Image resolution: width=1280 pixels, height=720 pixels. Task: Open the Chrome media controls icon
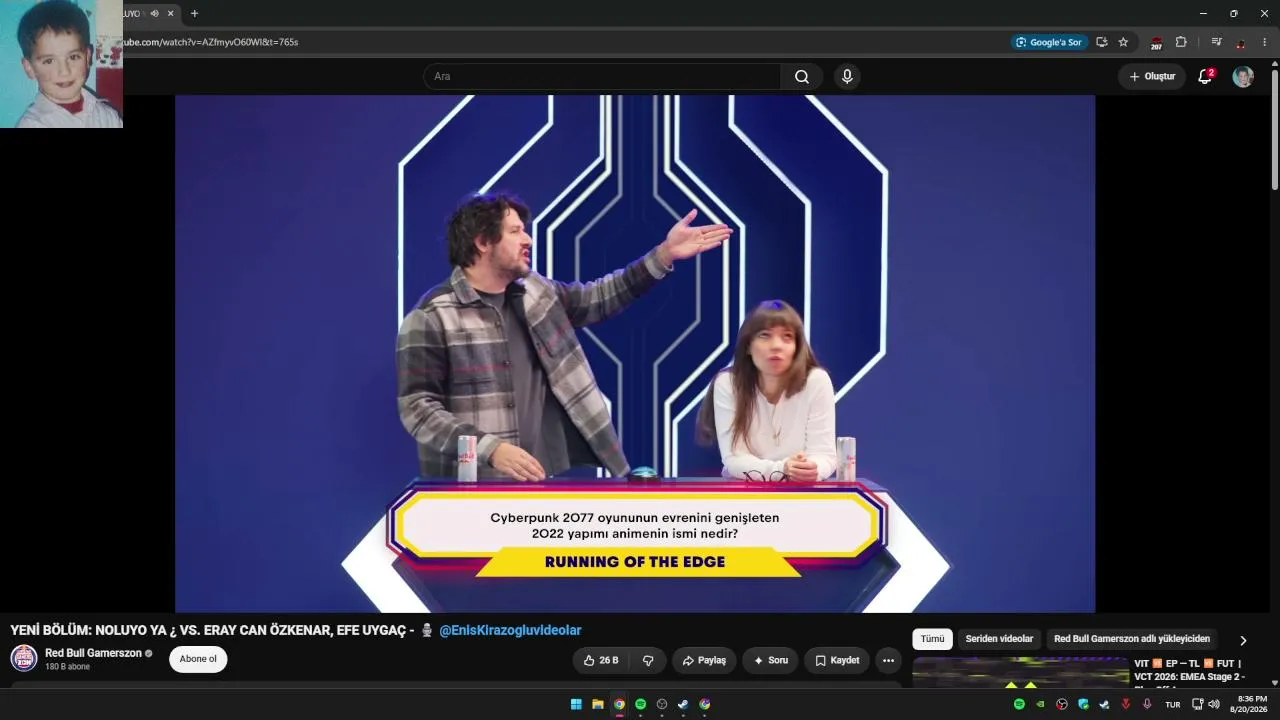tap(1216, 42)
